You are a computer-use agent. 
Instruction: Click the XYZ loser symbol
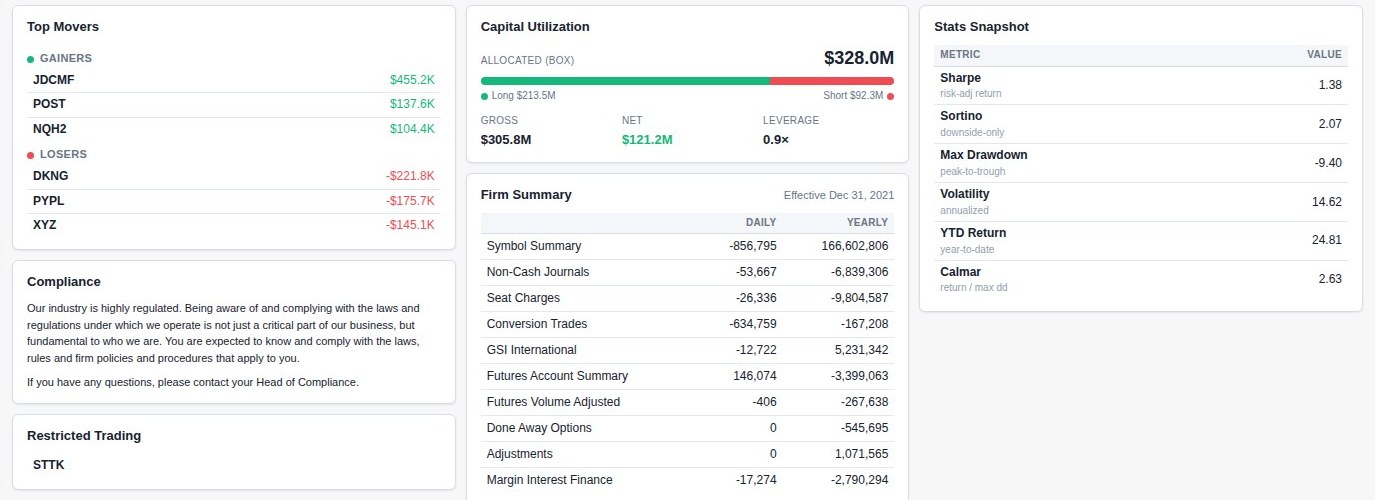point(44,225)
